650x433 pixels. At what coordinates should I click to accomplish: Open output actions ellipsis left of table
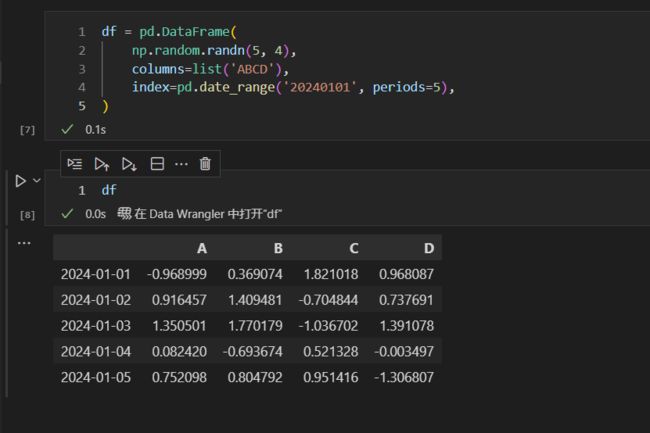[24, 243]
